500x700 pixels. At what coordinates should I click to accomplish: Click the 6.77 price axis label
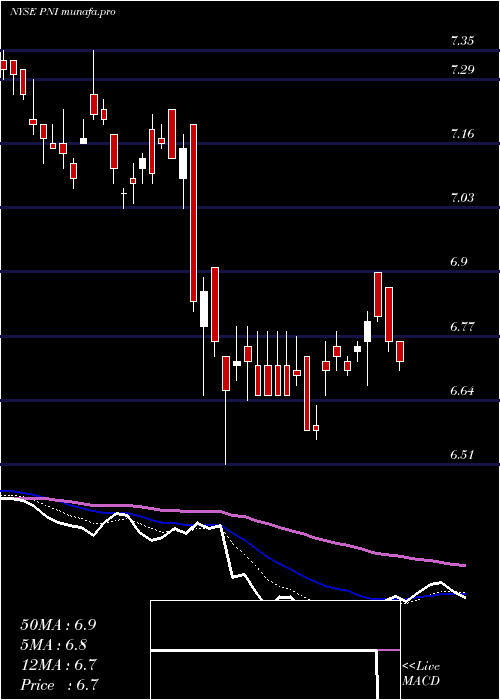tap(462, 327)
